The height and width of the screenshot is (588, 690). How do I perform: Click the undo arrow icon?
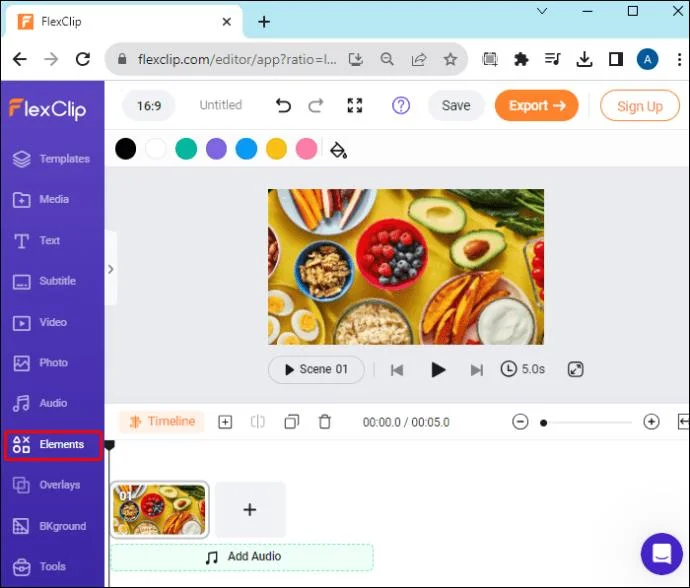[x=283, y=106]
